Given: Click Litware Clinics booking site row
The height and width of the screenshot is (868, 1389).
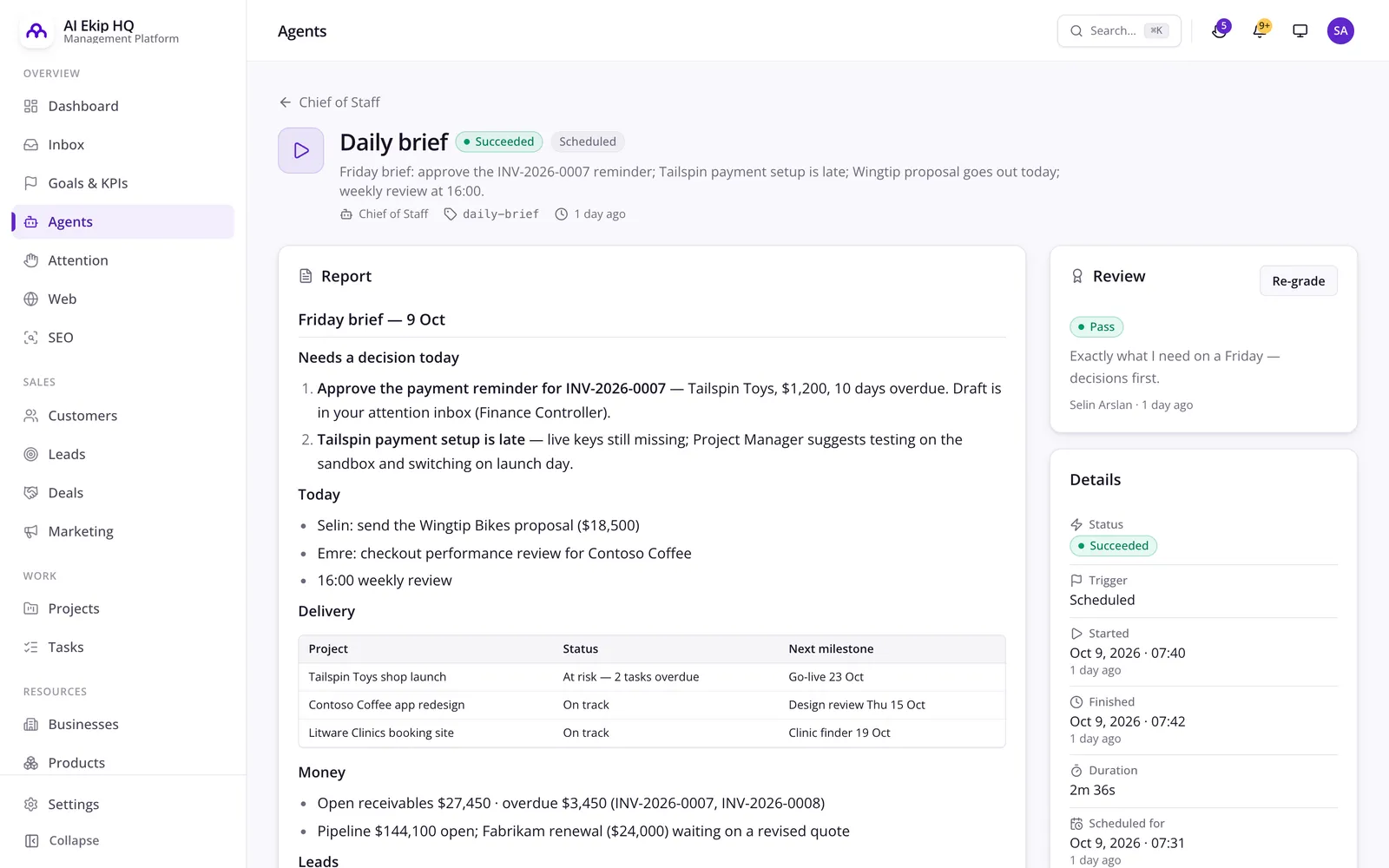Looking at the screenshot, I should click(x=652, y=733).
